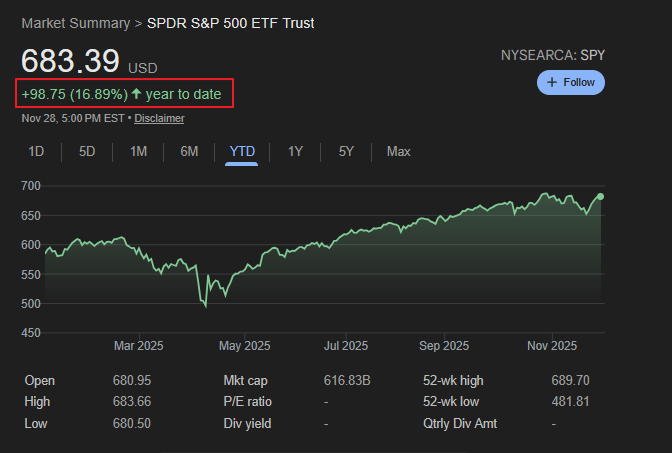
Task: Click the chart's latest endpoint dot
Action: (x=600, y=196)
